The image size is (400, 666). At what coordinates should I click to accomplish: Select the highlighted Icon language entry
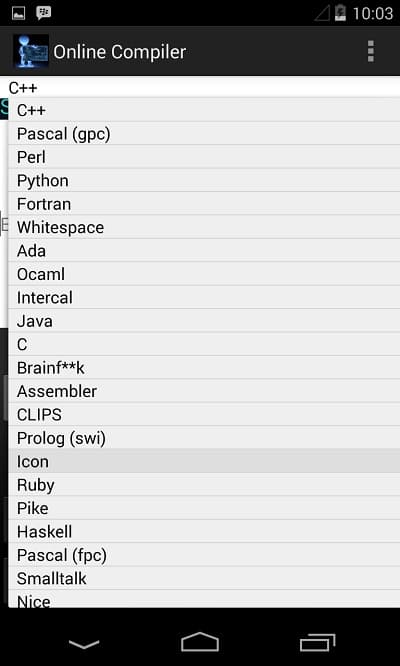[x=204, y=461]
